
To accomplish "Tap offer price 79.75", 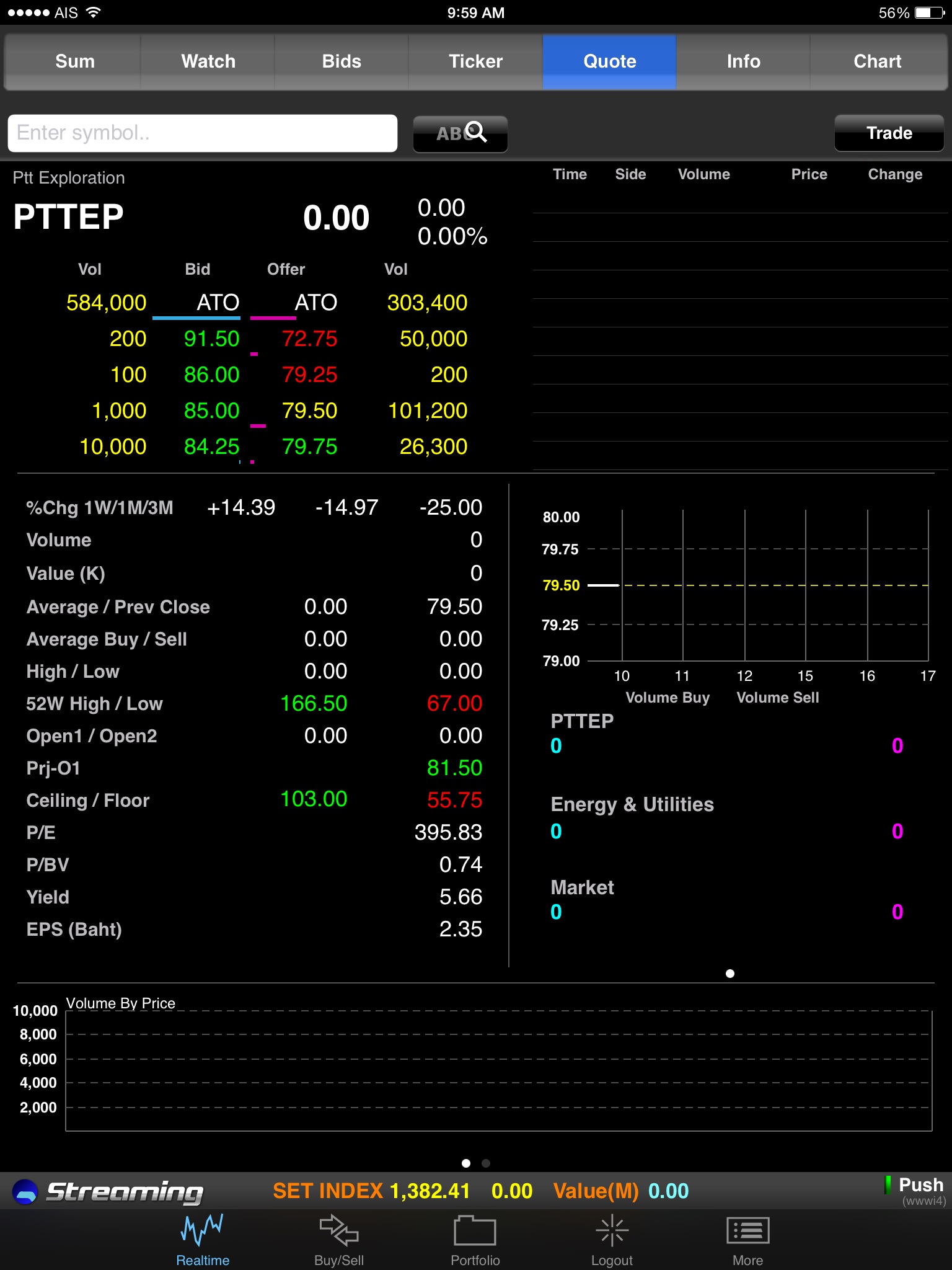I will coord(309,446).
